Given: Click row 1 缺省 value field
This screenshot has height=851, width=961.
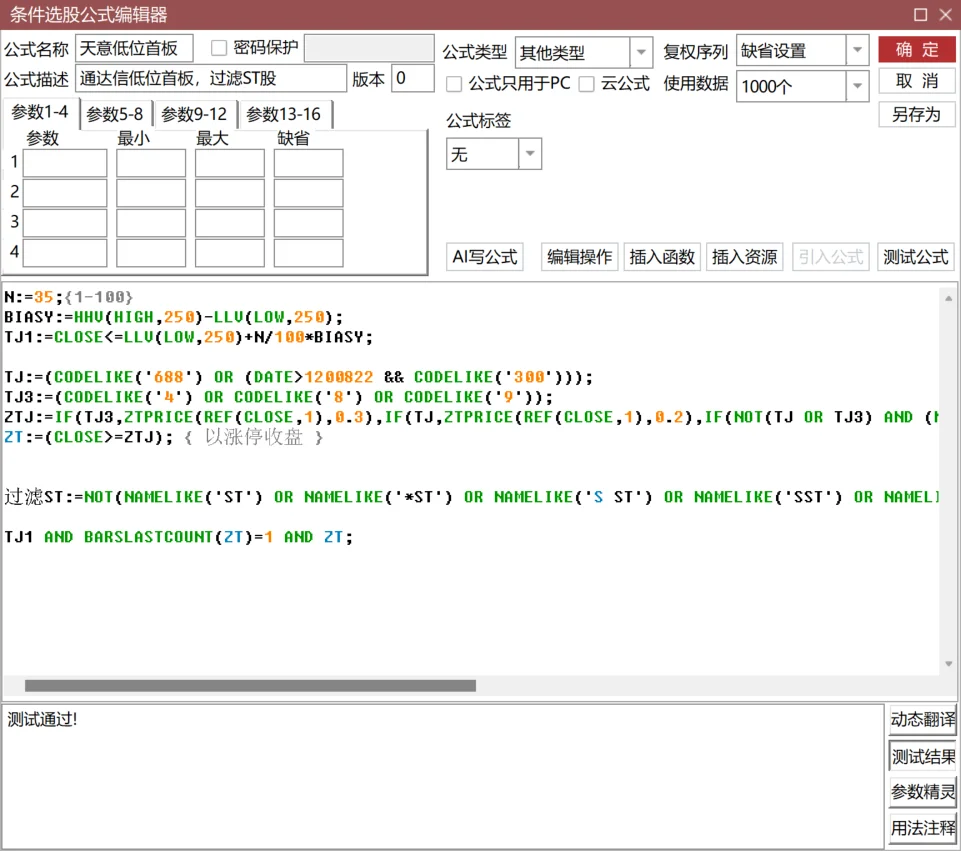Looking at the screenshot, I should pyautogui.click(x=308, y=163).
